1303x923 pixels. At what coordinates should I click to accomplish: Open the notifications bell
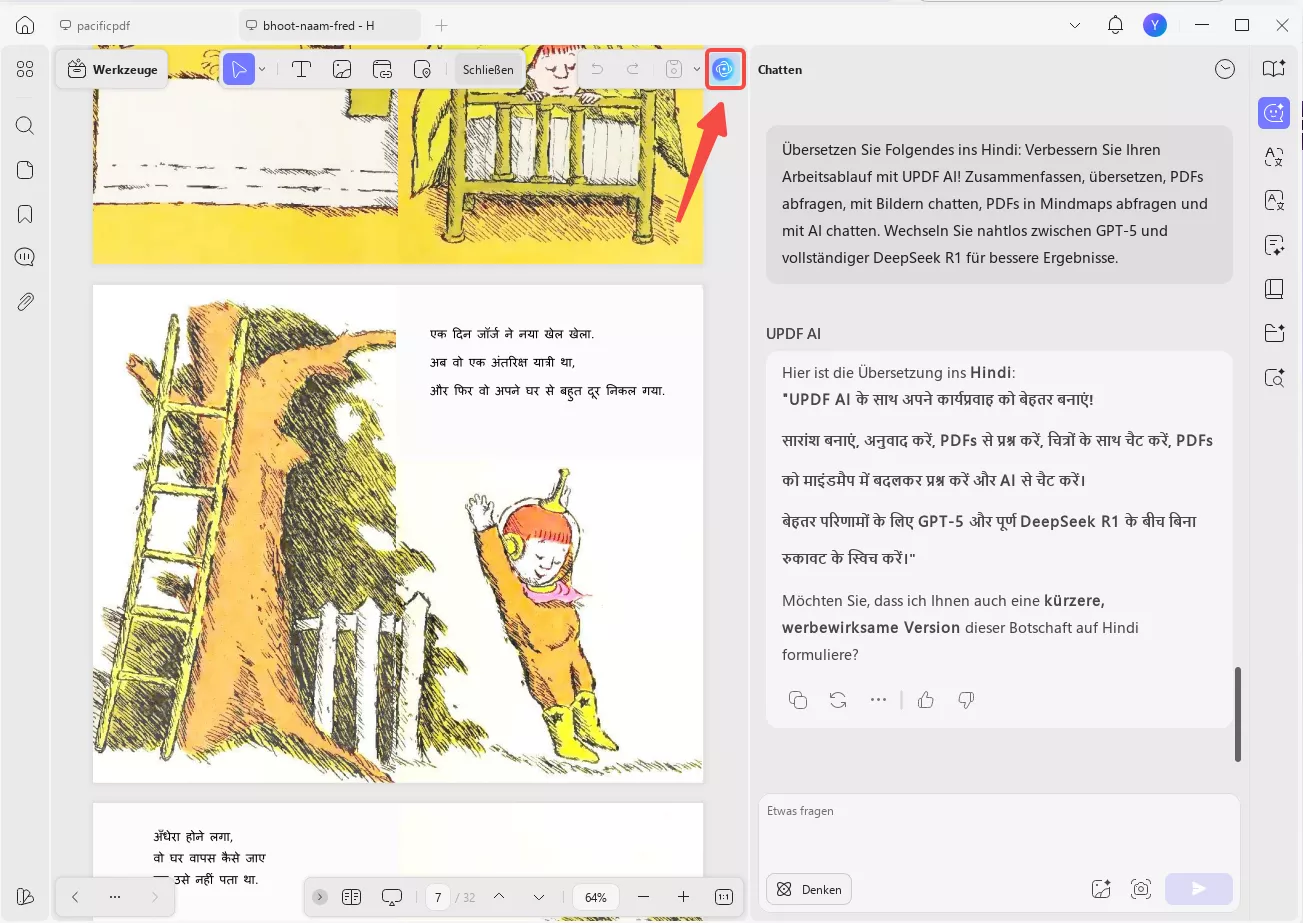click(1115, 25)
